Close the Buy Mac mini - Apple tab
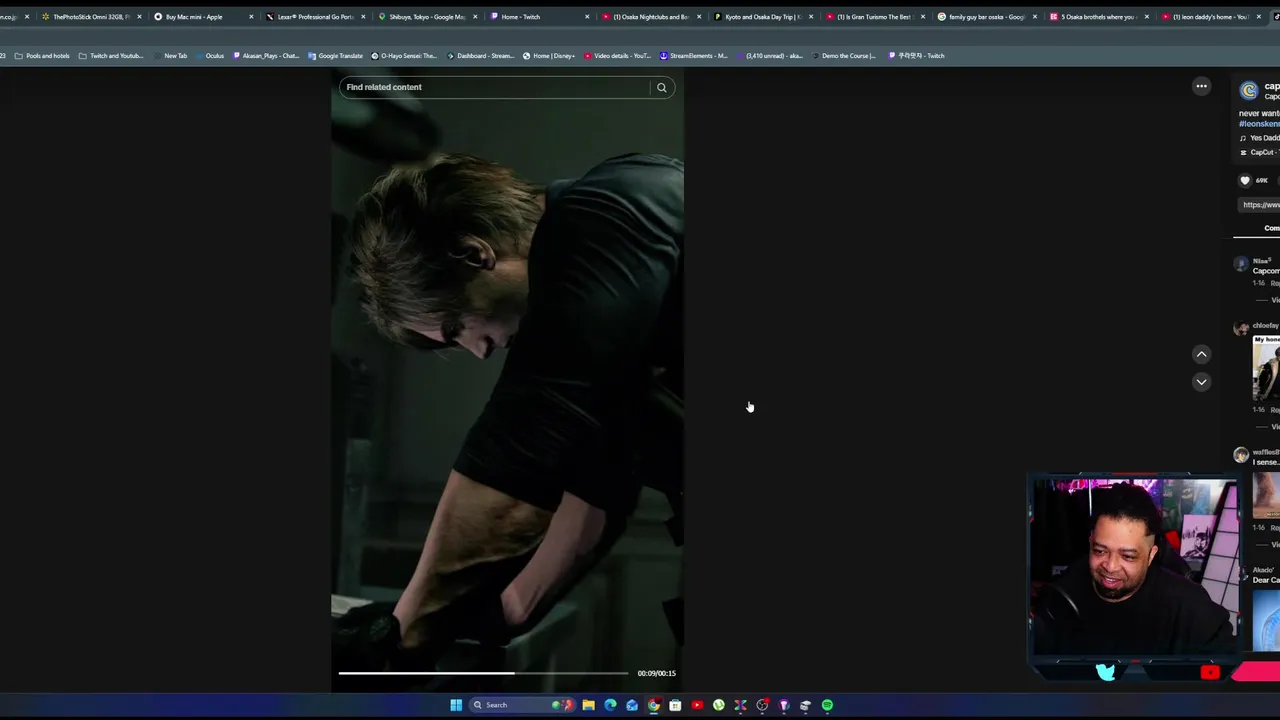1280x720 pixels. point(251,17)
